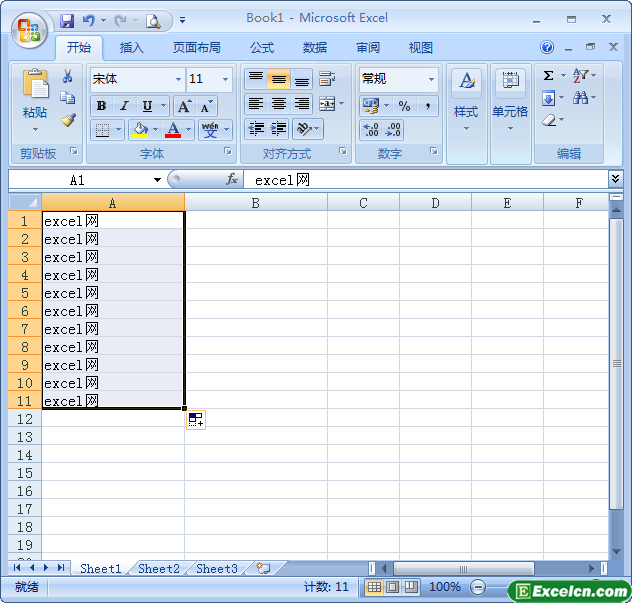Screen dimensions: 632x603
Task: Expand the font size dropdown showing 11
Action: [x=225, y=79]
